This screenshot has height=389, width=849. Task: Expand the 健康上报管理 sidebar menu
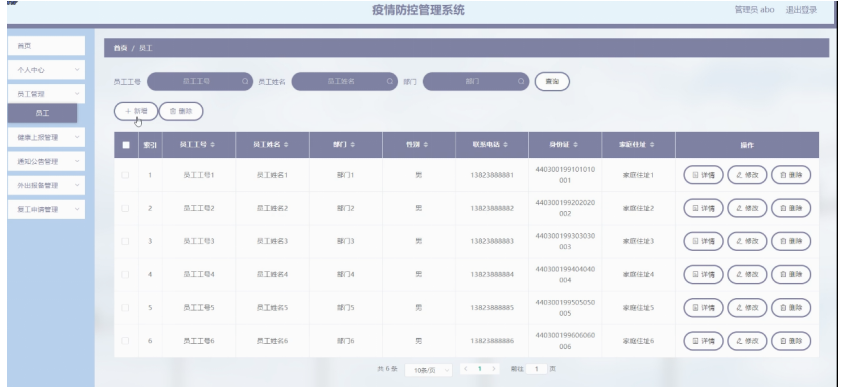(x=47, y=138)
